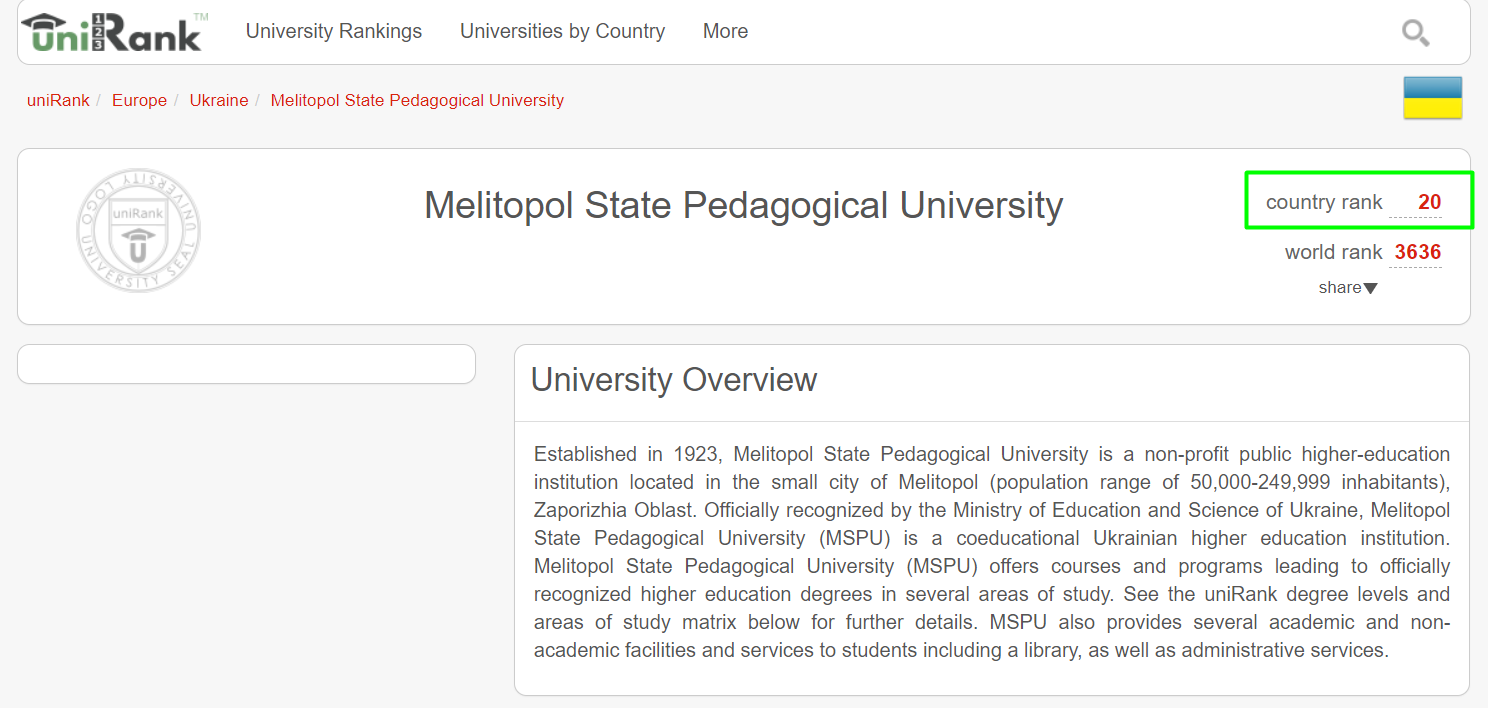Click the empty left sidebar panel

tap(246, 364)
